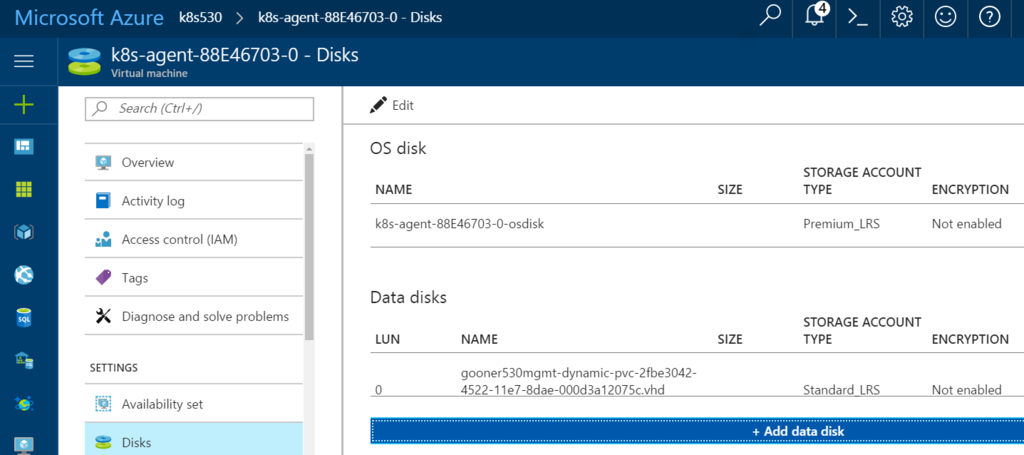The image size is (1024, 455).
Task: Select the k8s-agent-88E46703-0-osdisk row
Action: tap(697, 225)
